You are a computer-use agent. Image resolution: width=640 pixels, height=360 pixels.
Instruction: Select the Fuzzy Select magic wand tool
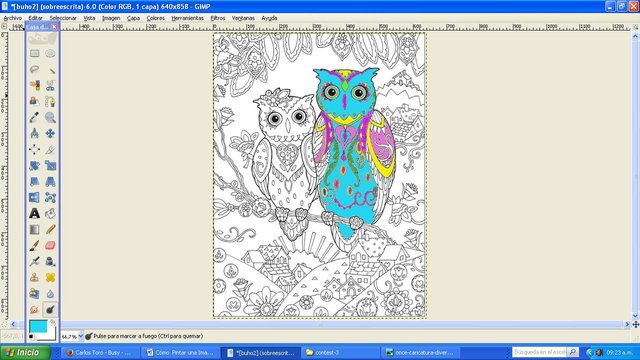point(50,69)
